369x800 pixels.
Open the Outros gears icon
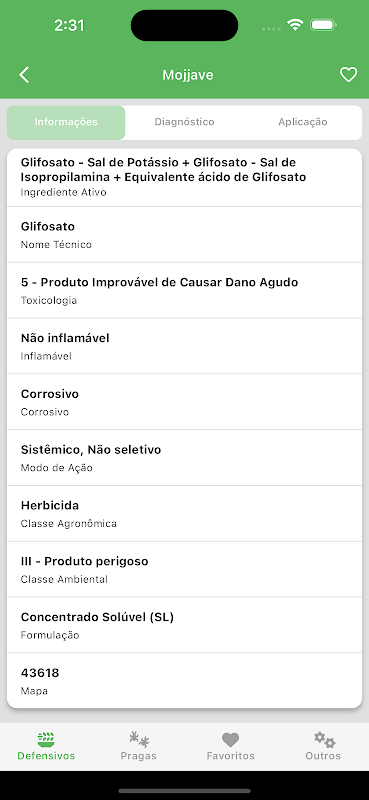coord(324,739)
